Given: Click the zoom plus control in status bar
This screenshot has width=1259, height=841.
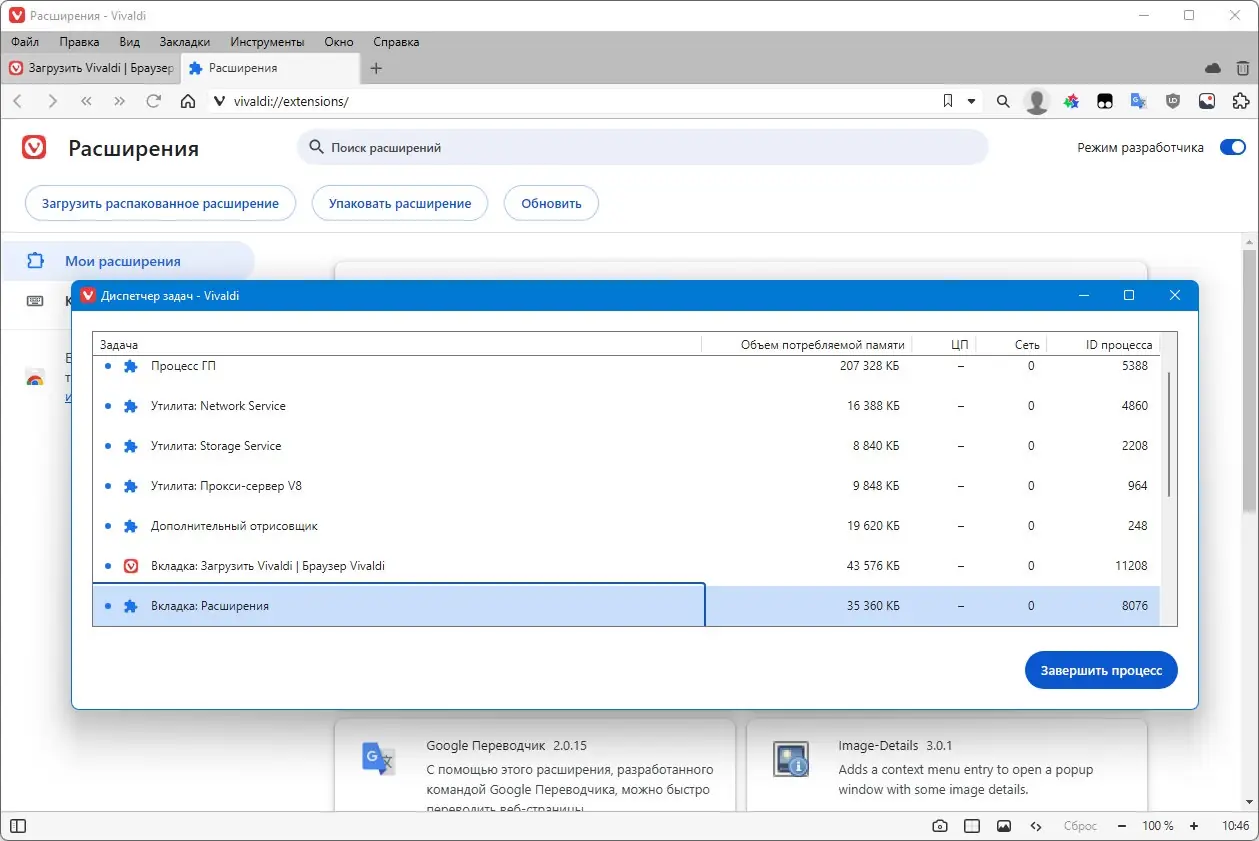Looking at the screenshot, I should point(1193,826).
